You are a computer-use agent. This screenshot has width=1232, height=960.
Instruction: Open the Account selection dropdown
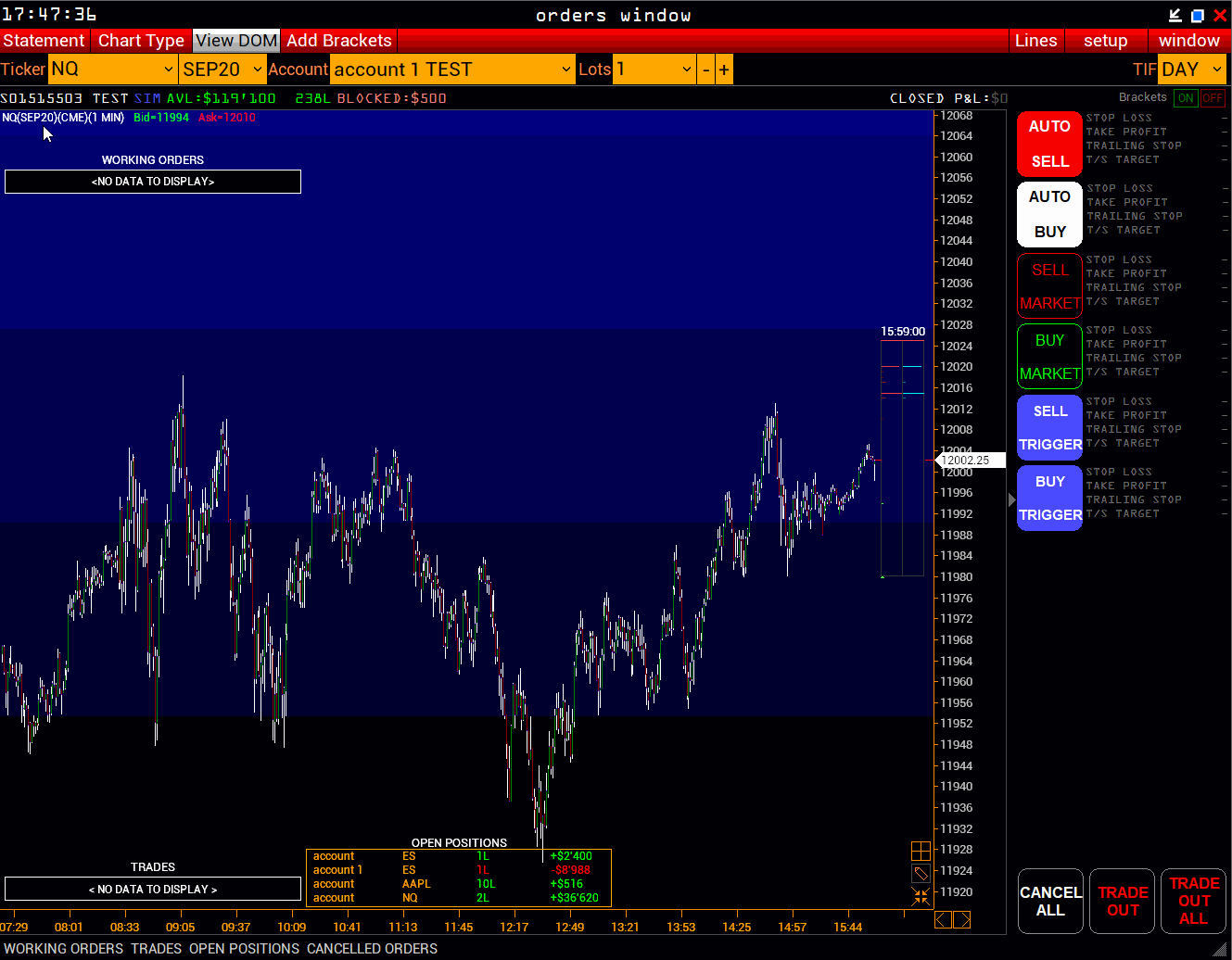pos(453,69)
